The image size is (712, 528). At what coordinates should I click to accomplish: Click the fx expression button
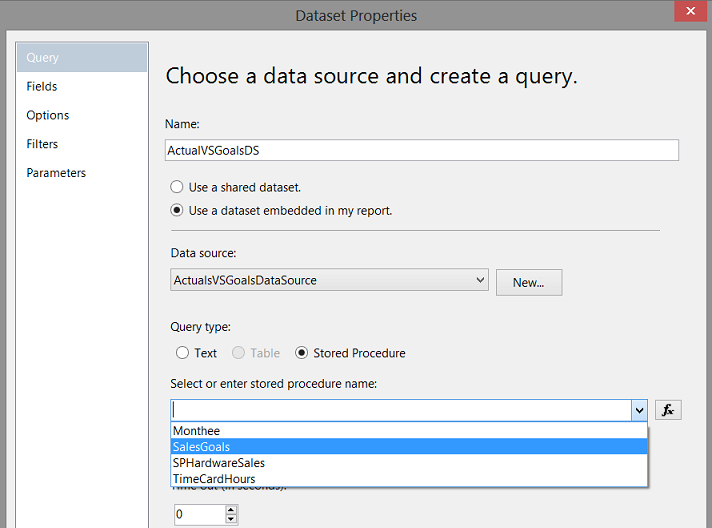[x=668, y=410]
